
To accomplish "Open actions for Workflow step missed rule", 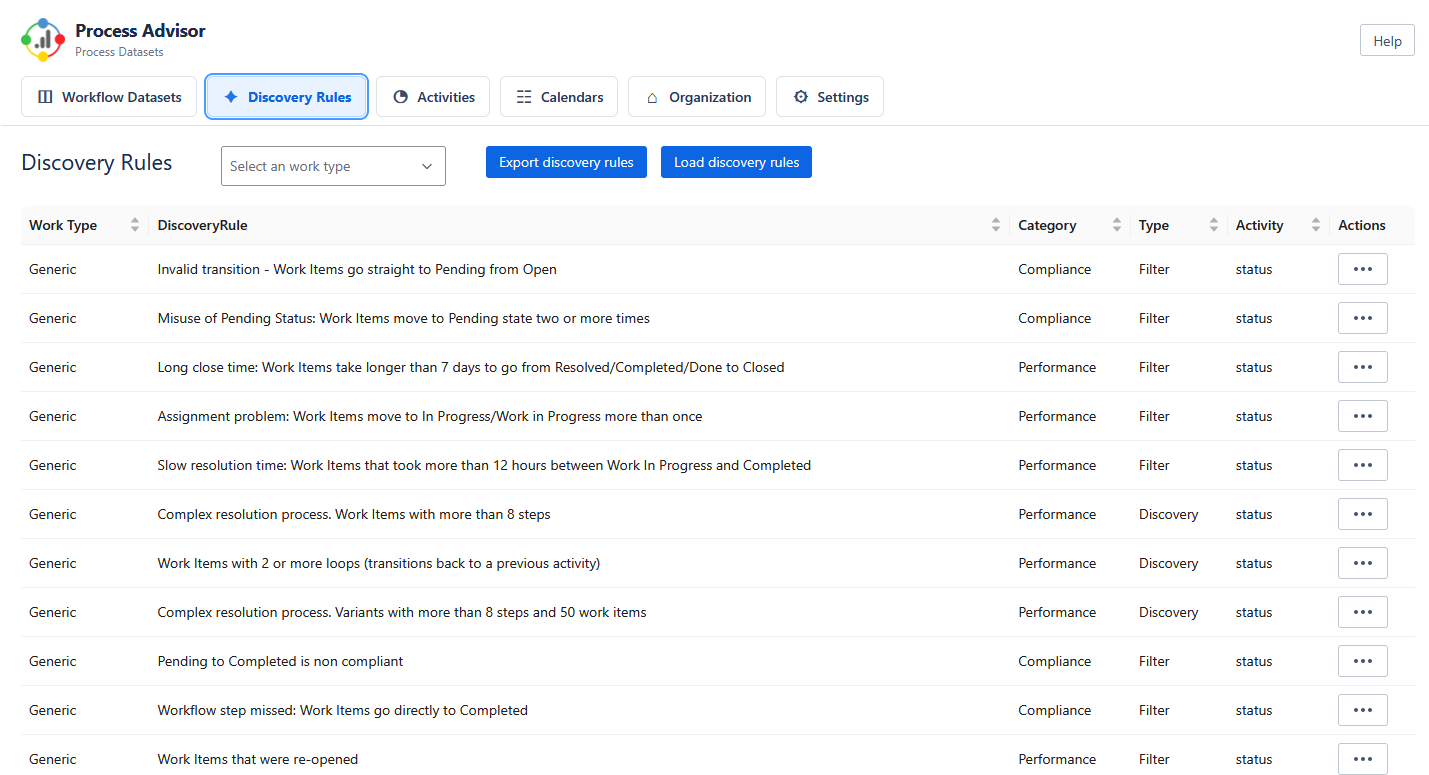I will 1362,710.
